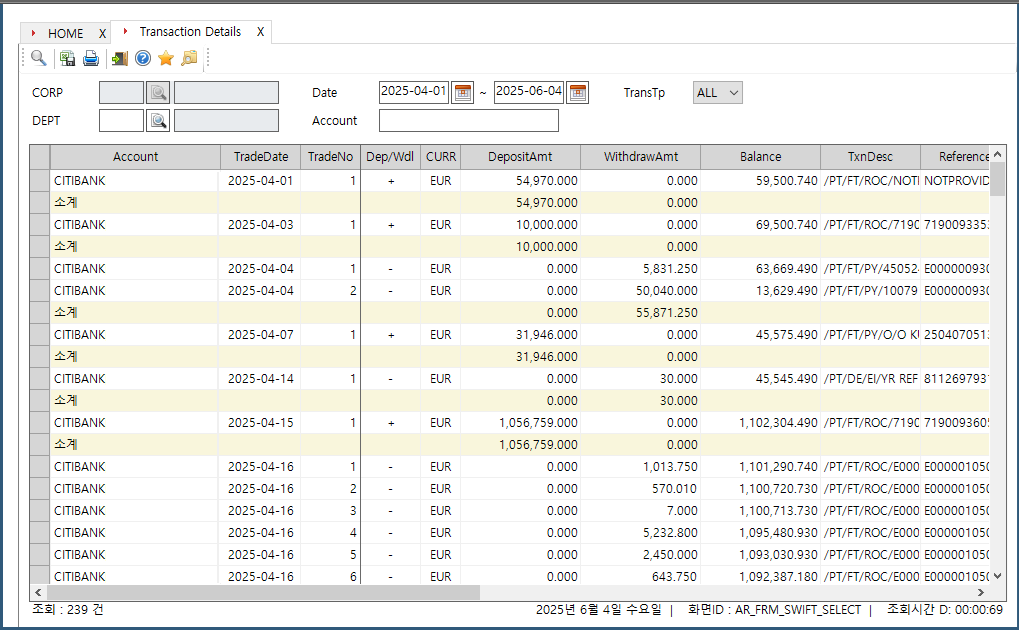The width and height of the screenshot is (1019, 630).
Task: Click the horizontal scrollbar right arrow
Action: click(x=981, y=592)
